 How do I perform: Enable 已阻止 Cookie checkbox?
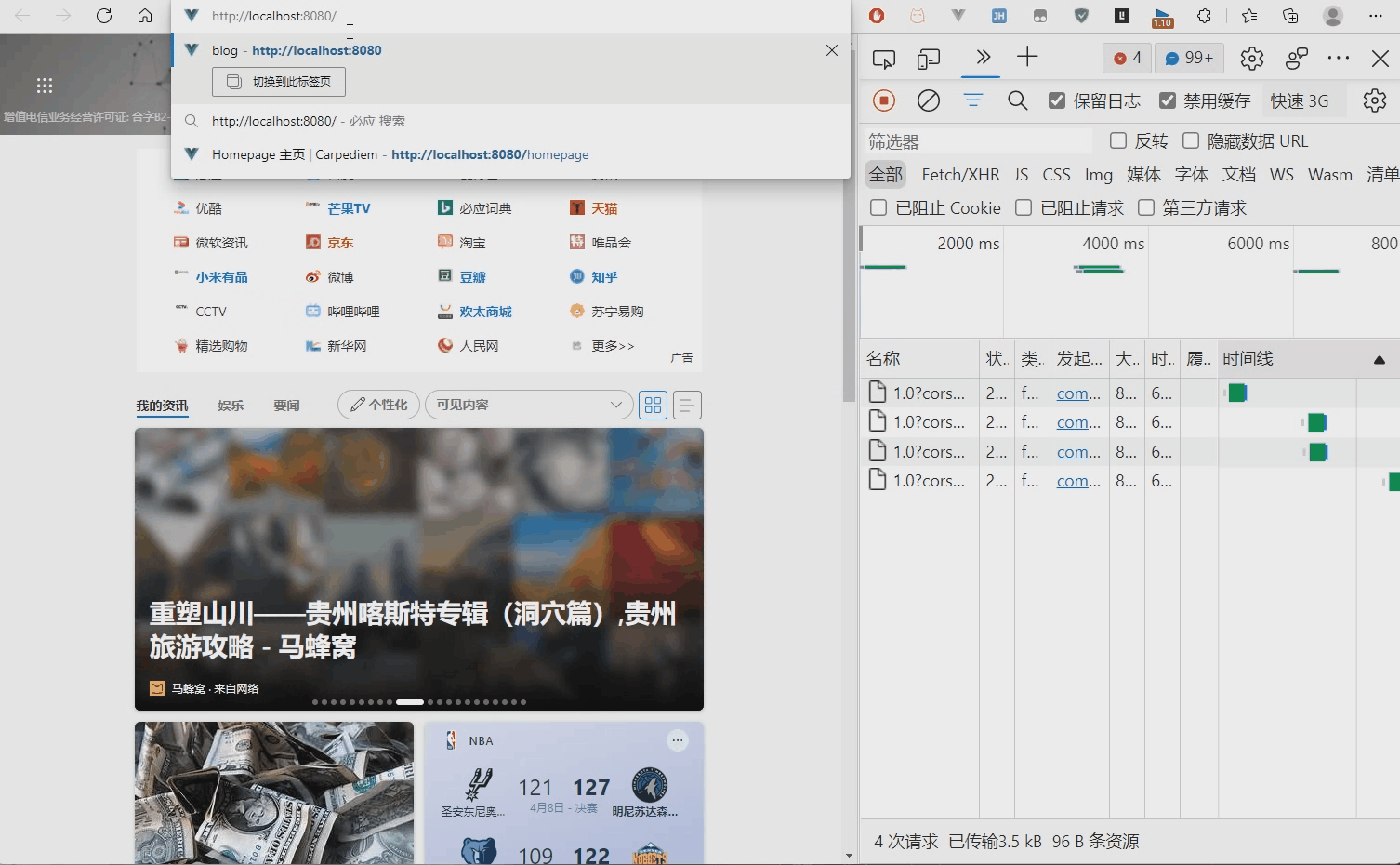tap(878, 207)
